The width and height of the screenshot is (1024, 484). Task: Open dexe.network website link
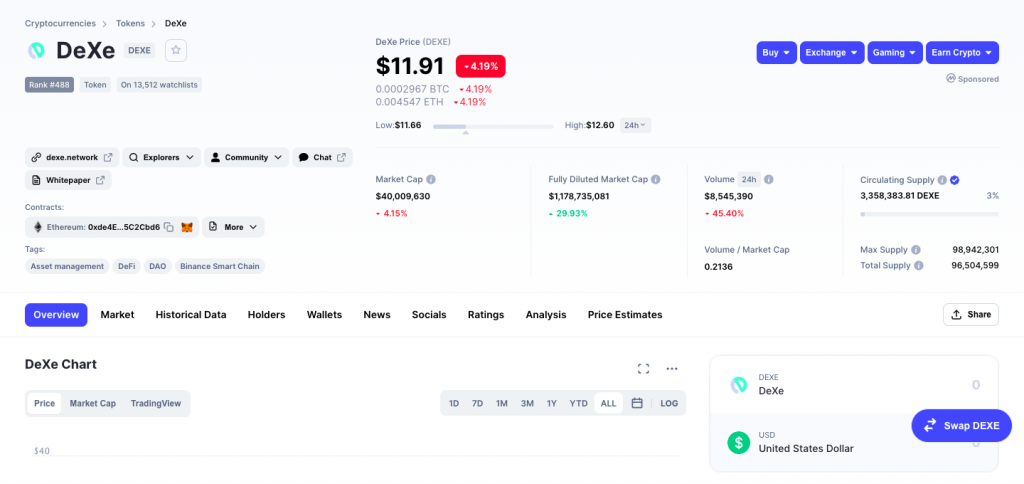tap(72, 157)
